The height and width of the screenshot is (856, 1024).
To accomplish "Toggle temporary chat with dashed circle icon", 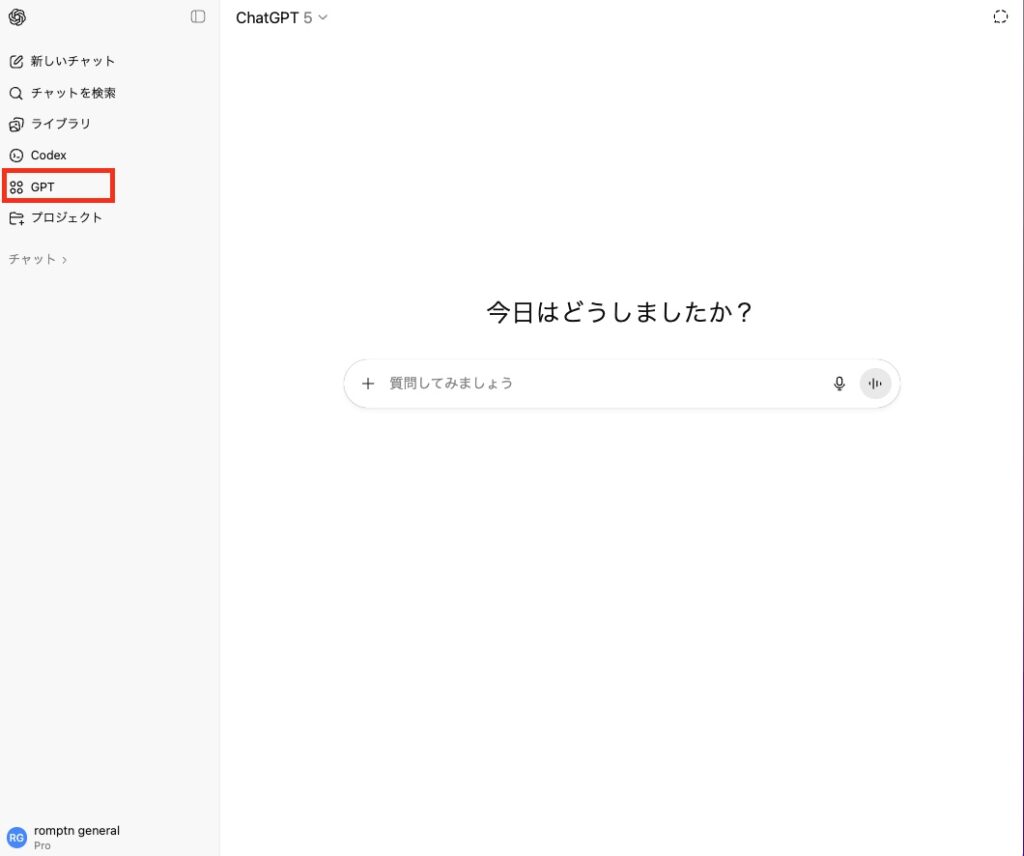I will [1000, 17].
